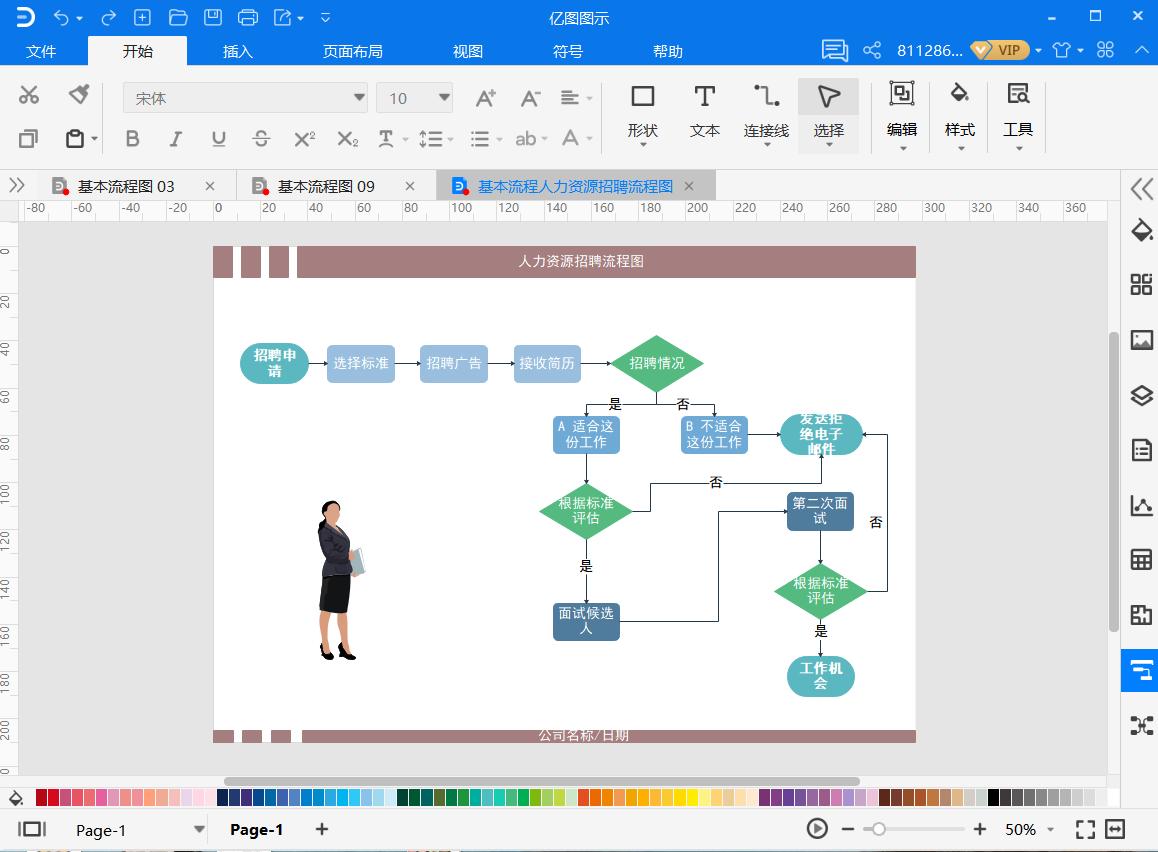Toggle bold formatting on selected text

(131, 139)
